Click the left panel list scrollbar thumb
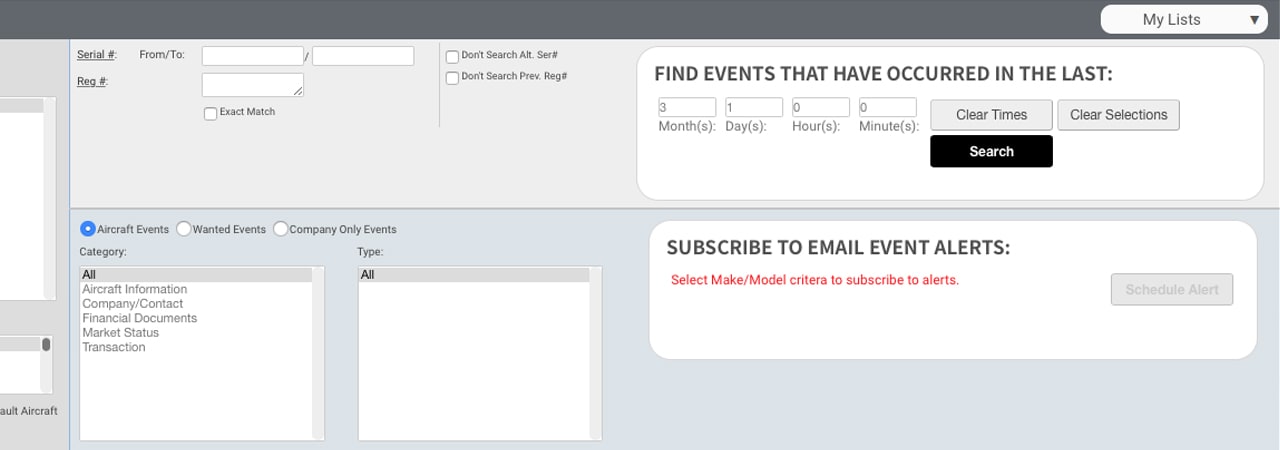 click(46, 344)
